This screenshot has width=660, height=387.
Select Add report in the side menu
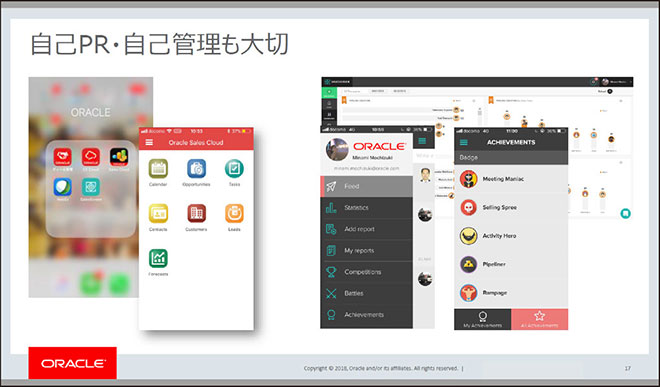pyautogui.click(x=367, y=229)
